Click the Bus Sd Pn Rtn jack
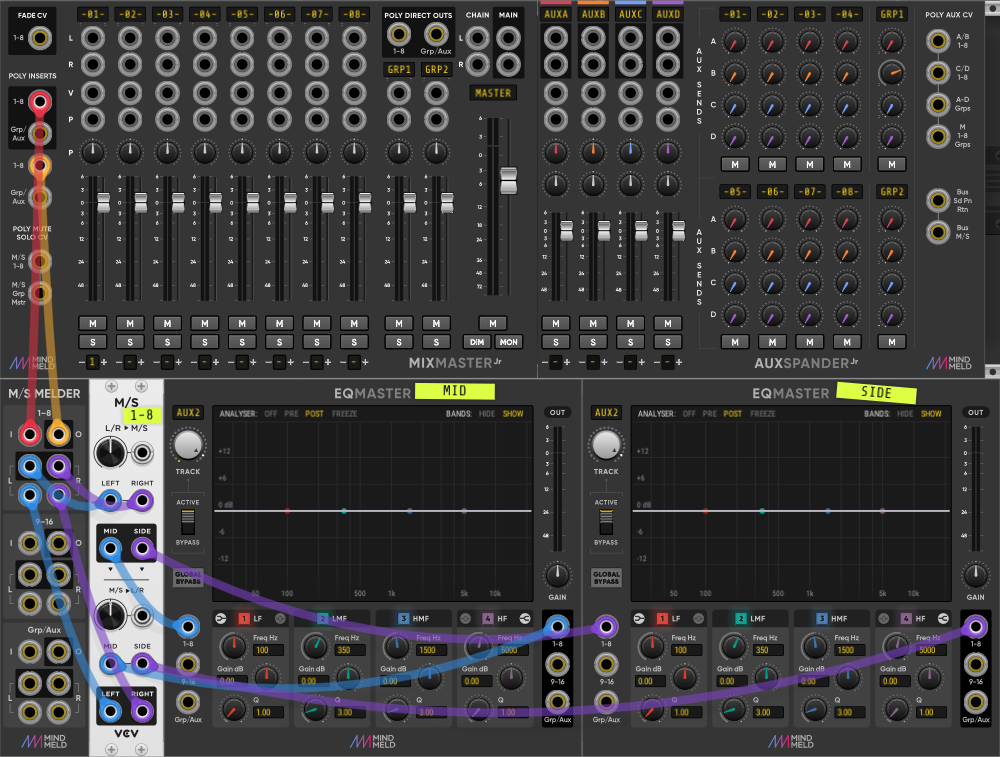 [938, 200]
